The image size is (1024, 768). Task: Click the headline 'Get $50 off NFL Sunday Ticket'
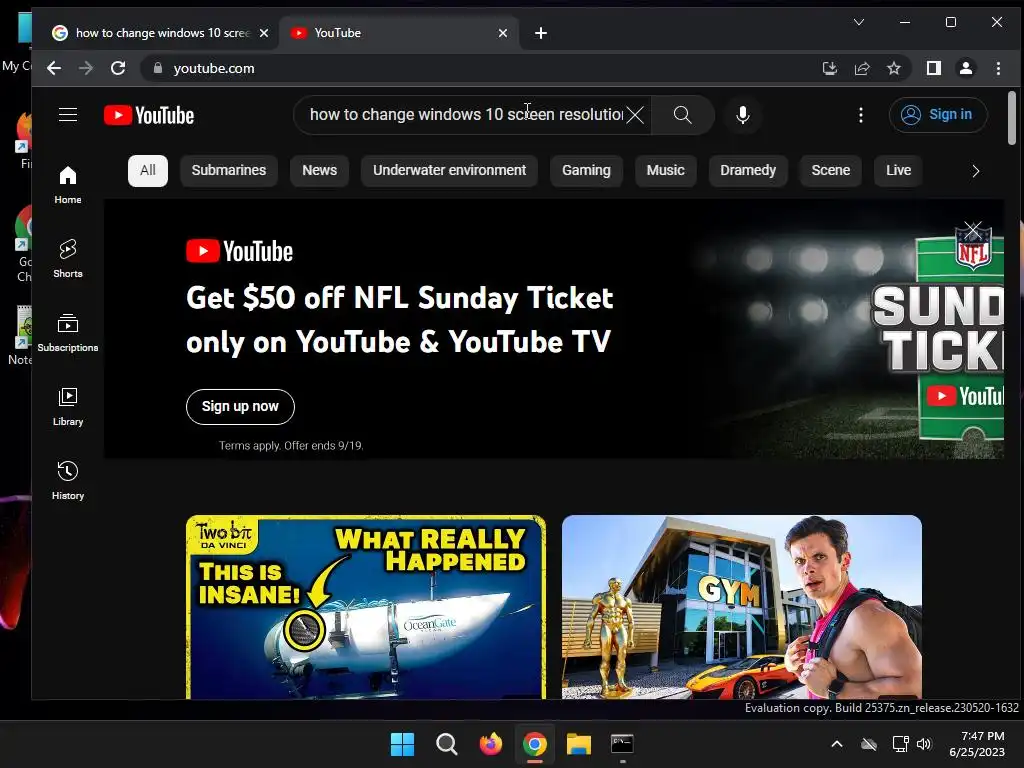pos(400,298)
